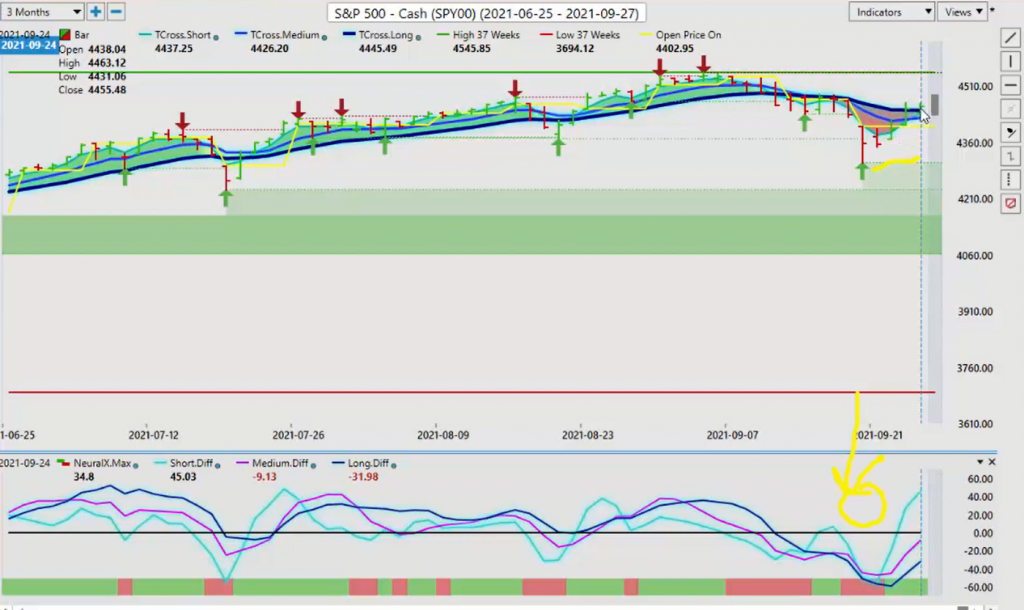Viewport: 1024px width, 610px height.
Task: Click the High 37 Weeks value 4545.85
Action: point(472,48)
